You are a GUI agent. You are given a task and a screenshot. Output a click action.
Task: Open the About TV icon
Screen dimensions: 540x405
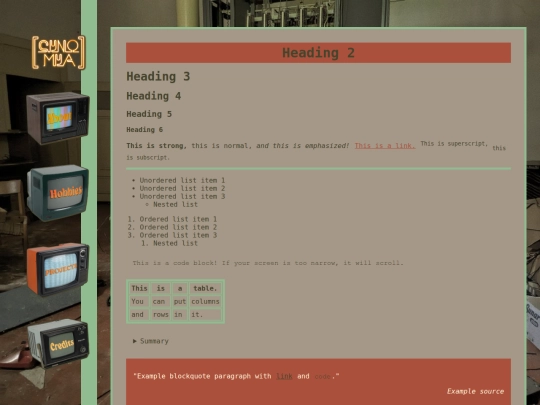pyautogui.click(x=58, y=118)
